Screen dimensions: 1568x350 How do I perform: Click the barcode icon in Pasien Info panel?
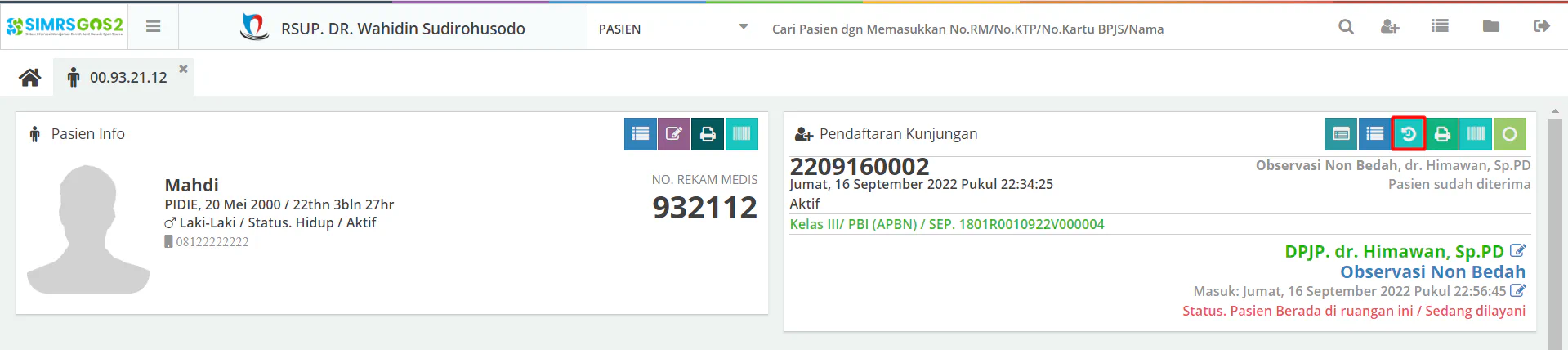pos(741,134)
